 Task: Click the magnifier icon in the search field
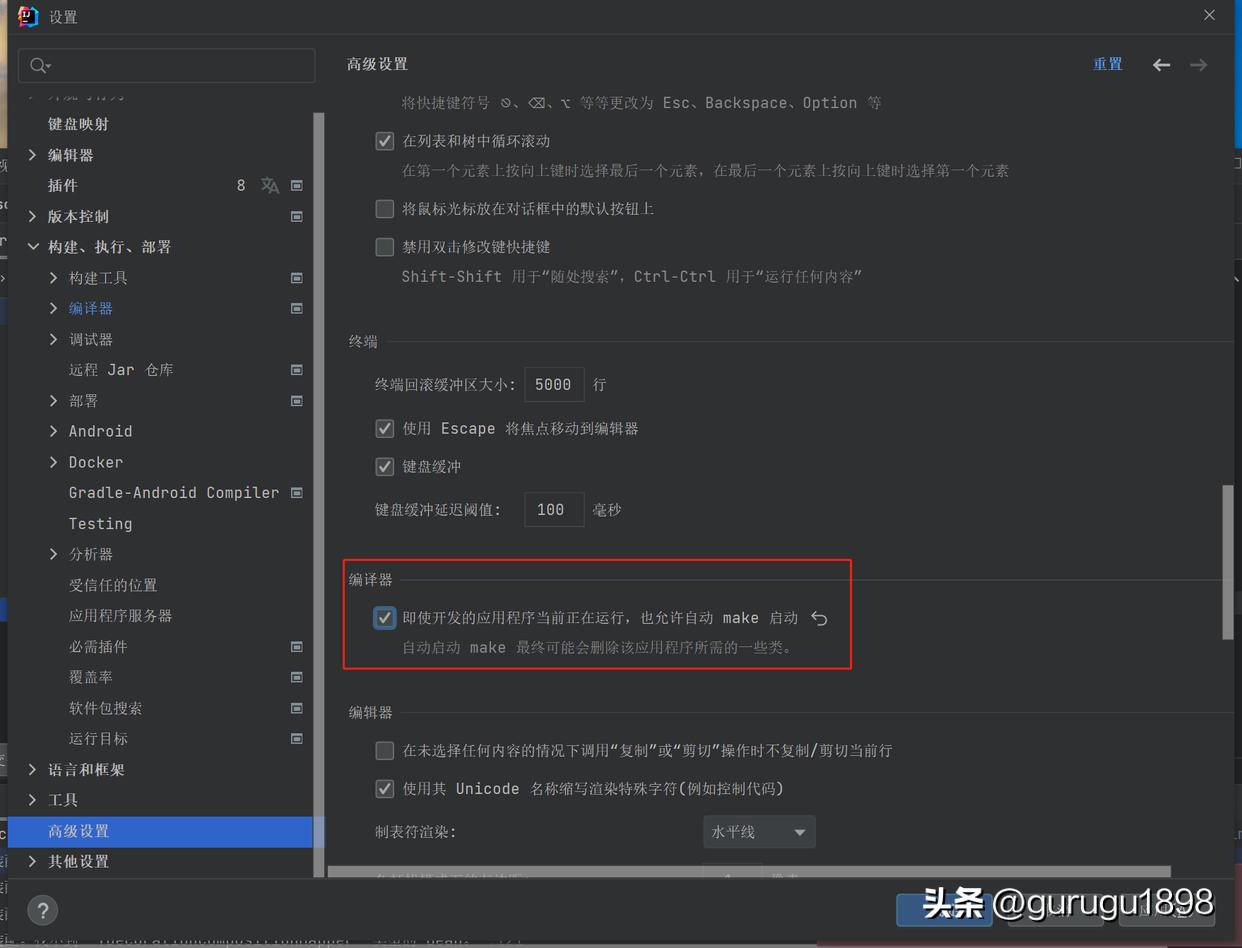tap(38, 64)
